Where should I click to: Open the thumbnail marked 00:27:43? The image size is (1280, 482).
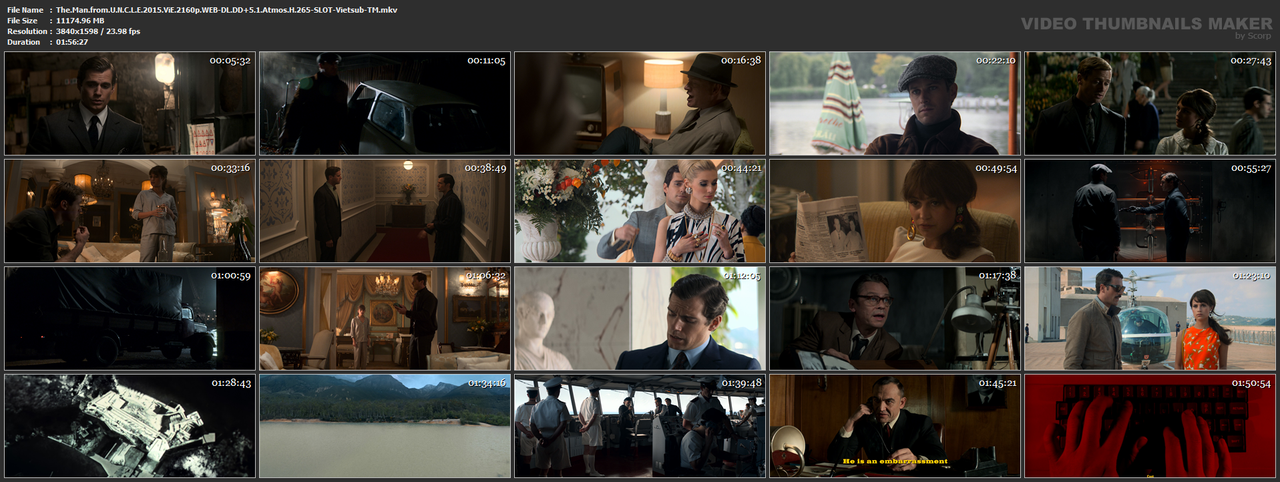pyautogui.click(x=1150, y=104)
